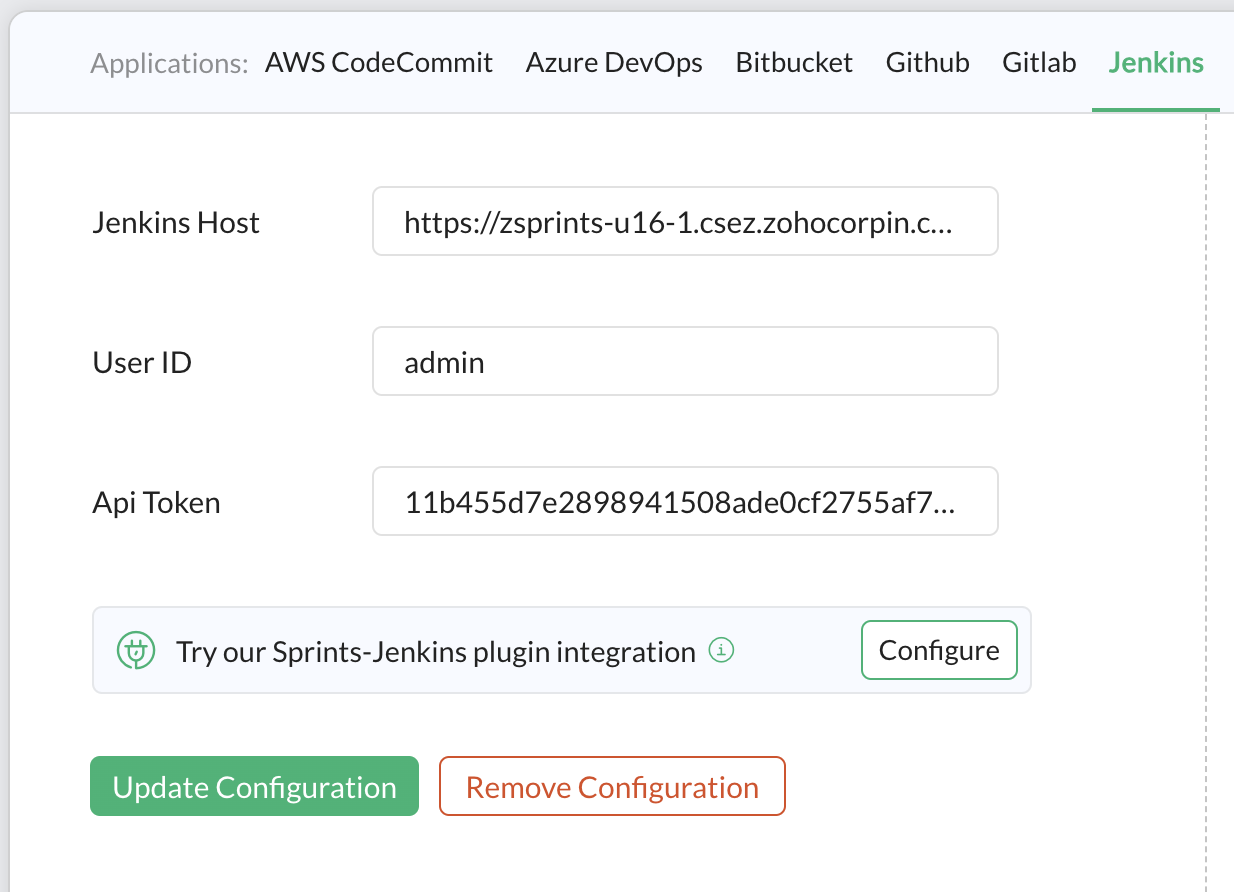Screen dimensions: 1234x892
Task: Click the Configure button
Action: 939,651
